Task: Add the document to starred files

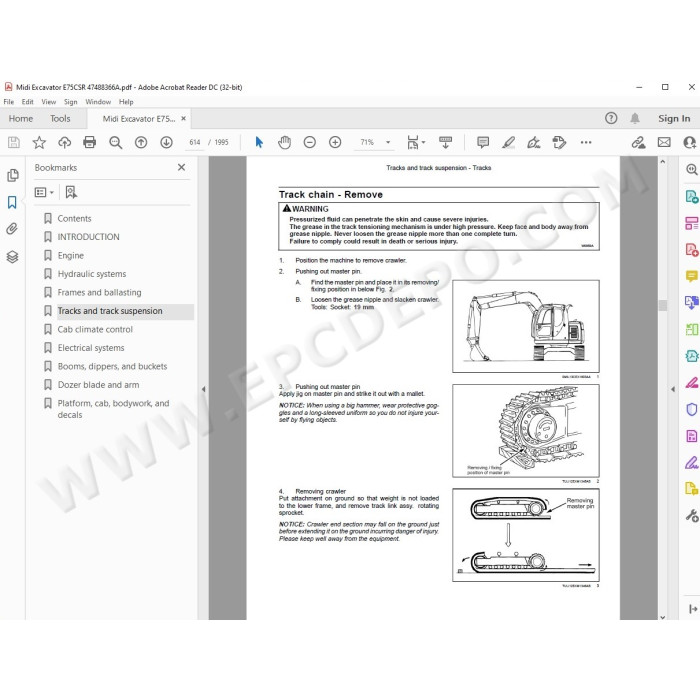Action: coord(39,142)
